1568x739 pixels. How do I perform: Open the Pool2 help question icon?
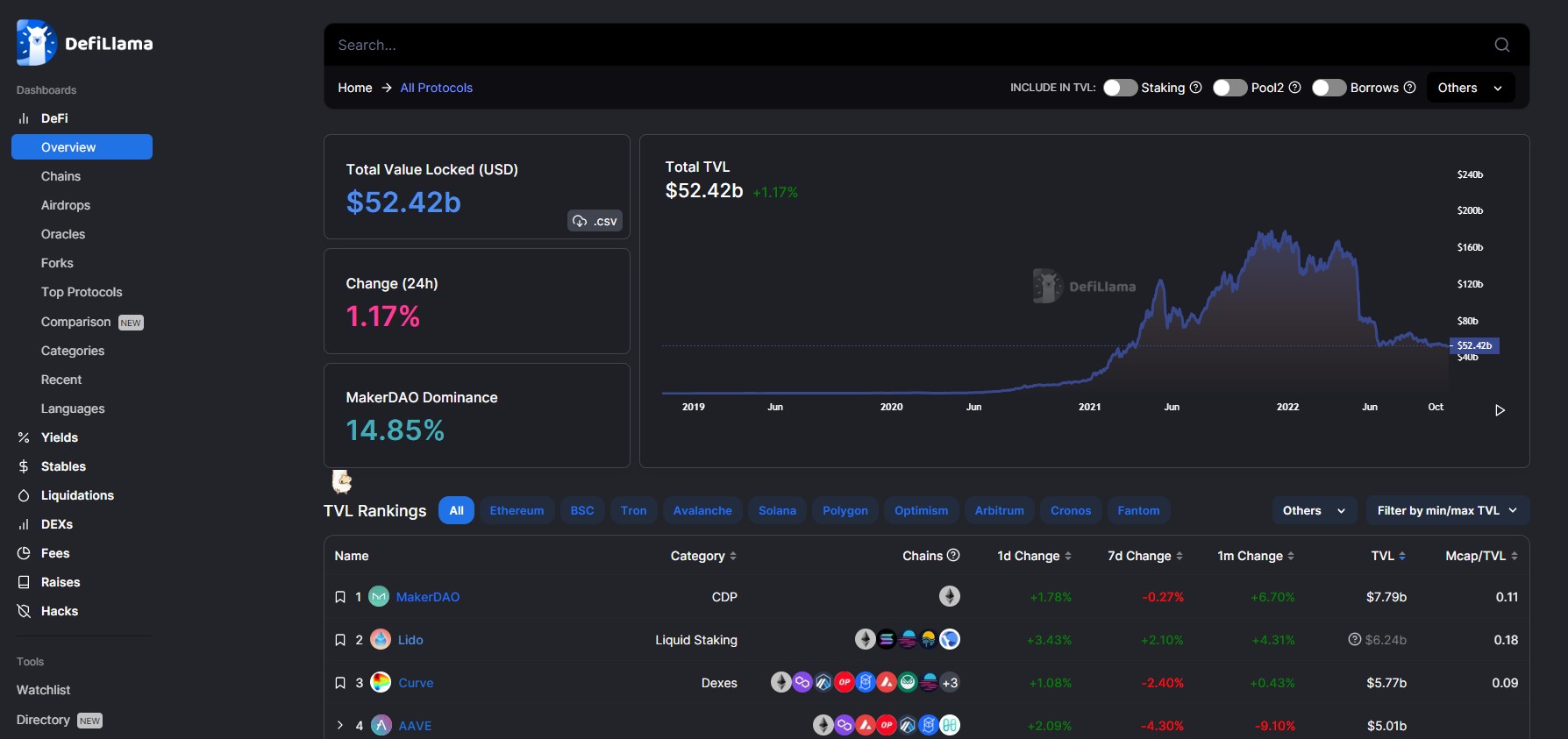(x=1294, y=88)
